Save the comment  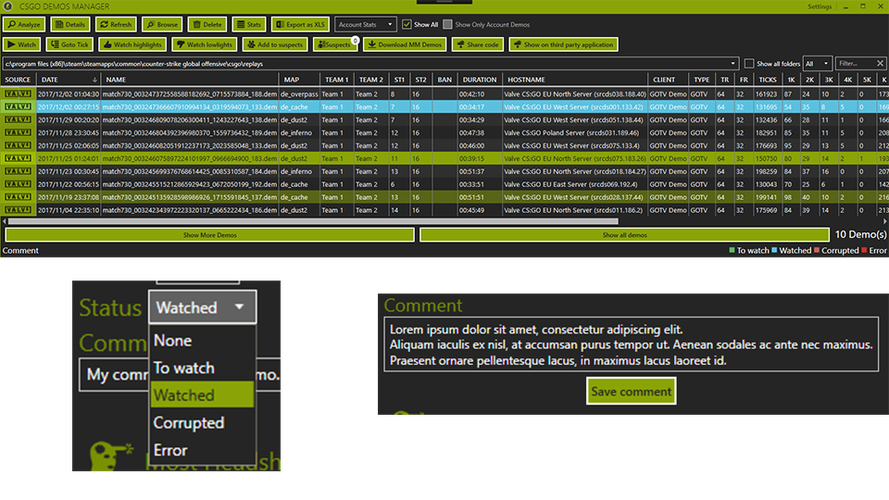coord(631,391)
